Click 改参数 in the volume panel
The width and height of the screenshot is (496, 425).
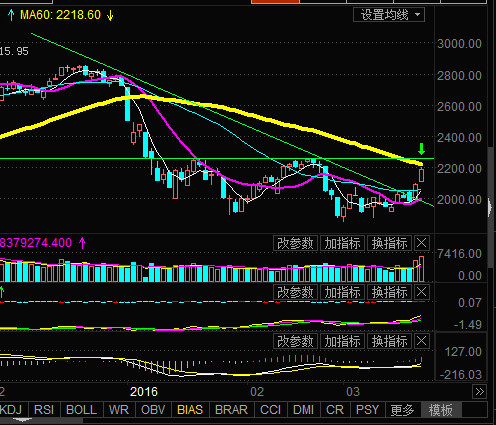[x=296, y=243]
